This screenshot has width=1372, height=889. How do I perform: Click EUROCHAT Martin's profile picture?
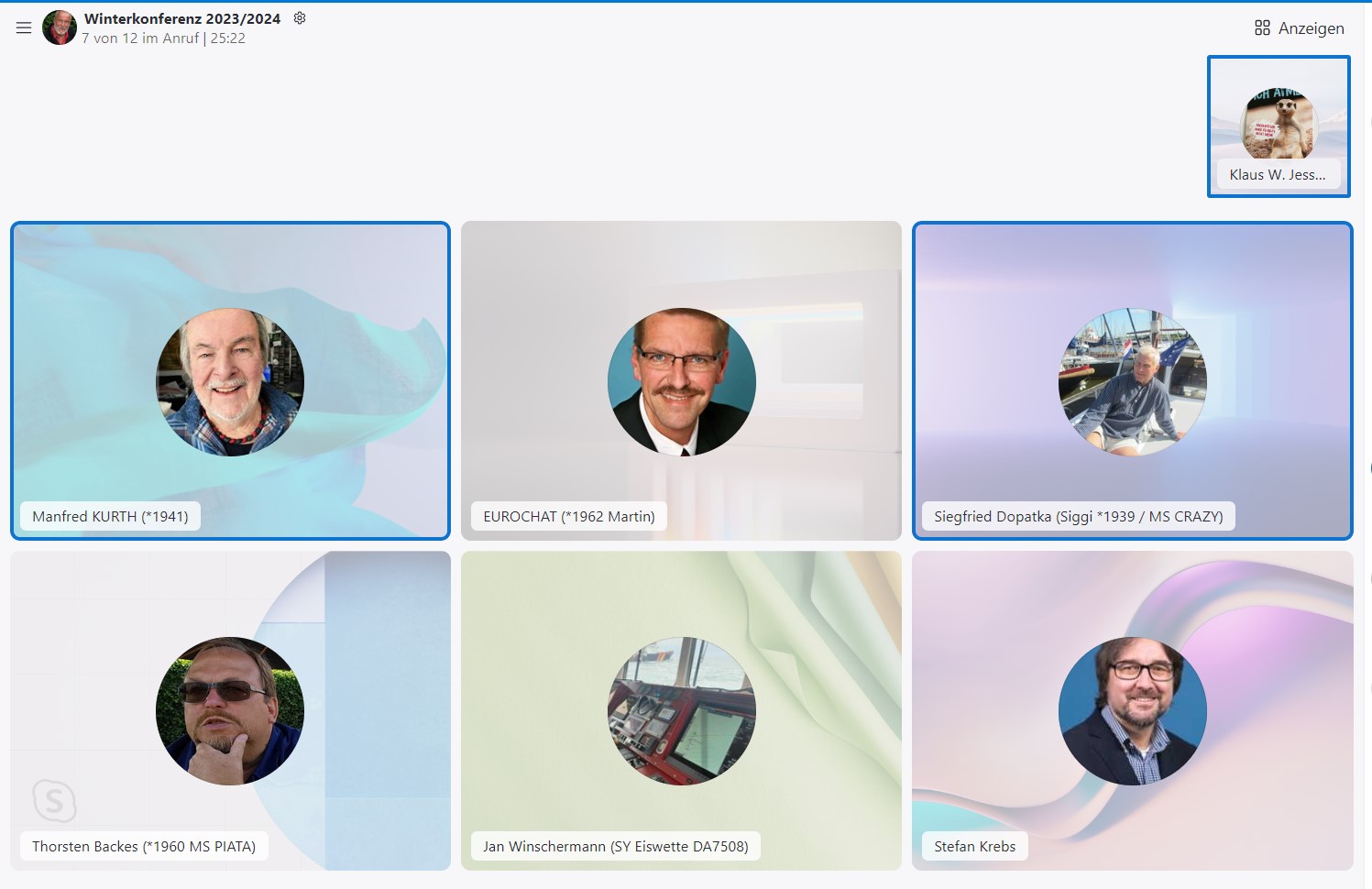[x=681, y=382]
